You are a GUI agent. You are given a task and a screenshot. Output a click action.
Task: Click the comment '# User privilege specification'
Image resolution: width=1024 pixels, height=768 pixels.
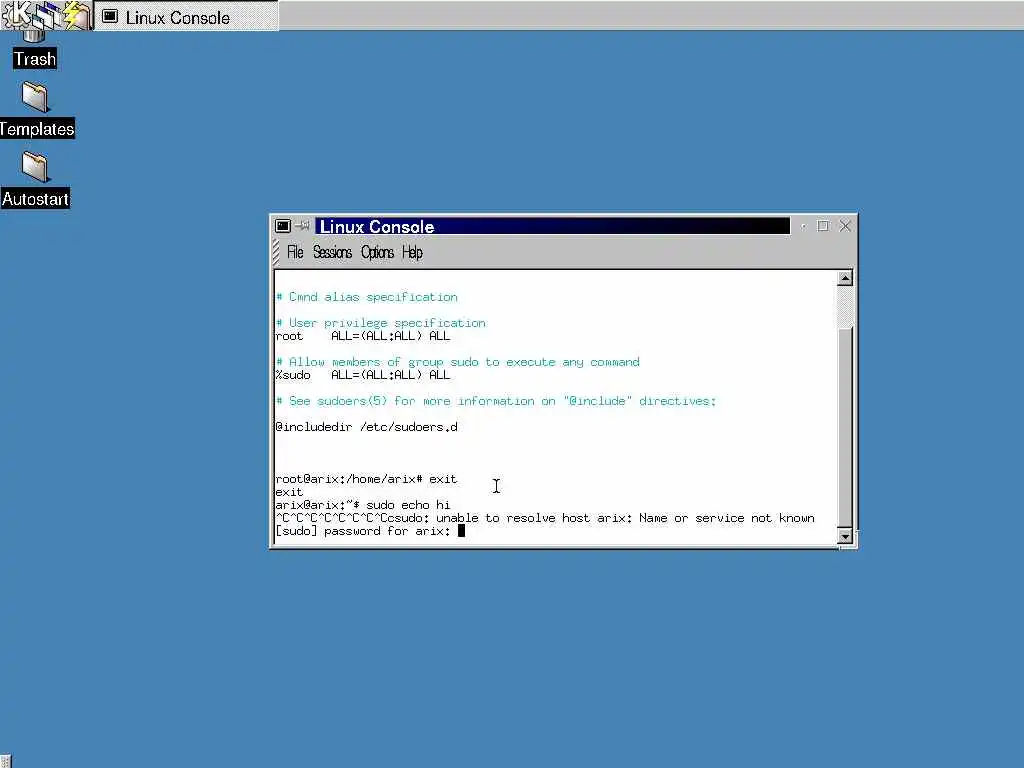point(381,323)
